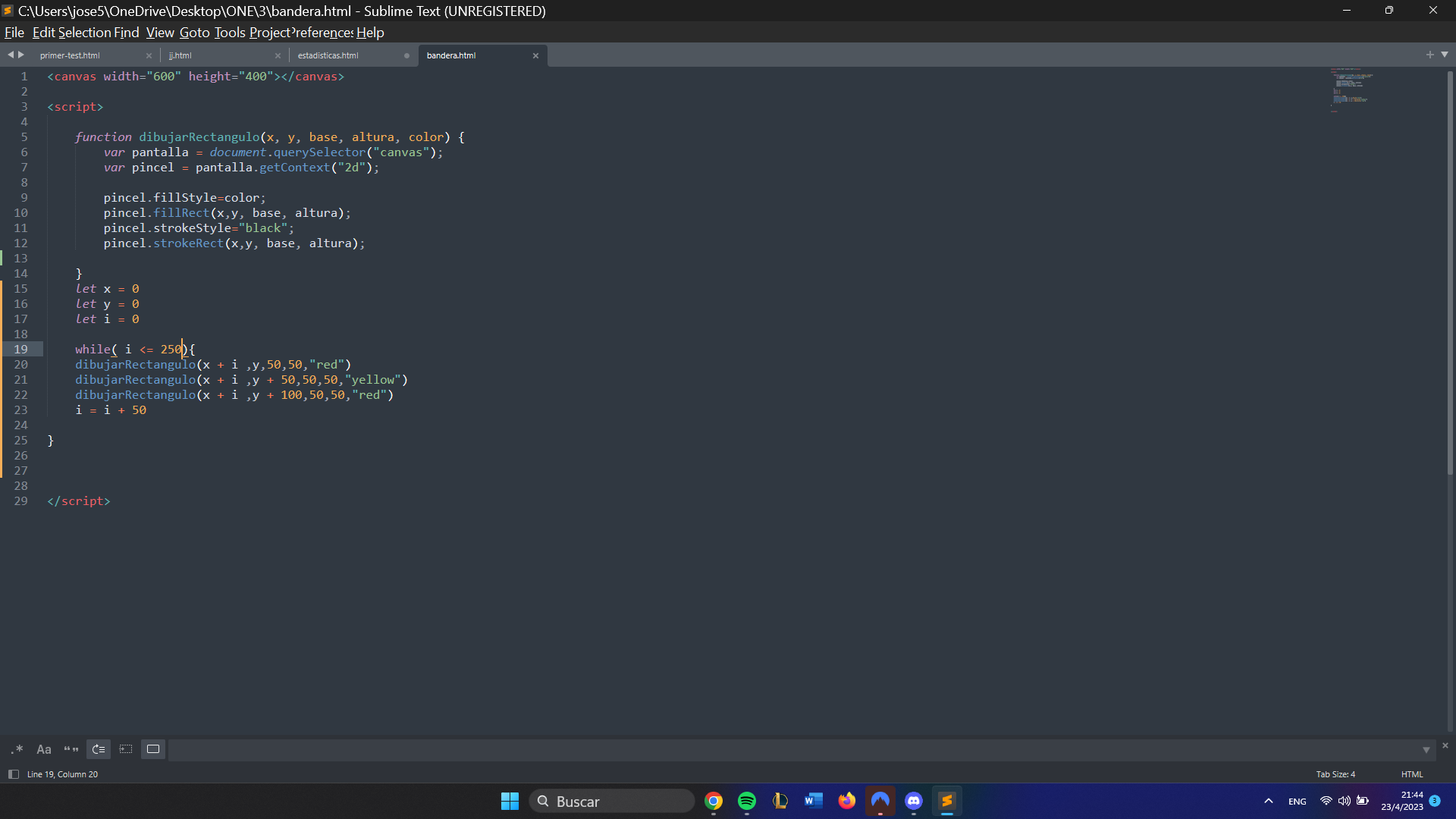Open the Edit menu
The width and height of the screenshot is (1456, 819).
point(43,33)
